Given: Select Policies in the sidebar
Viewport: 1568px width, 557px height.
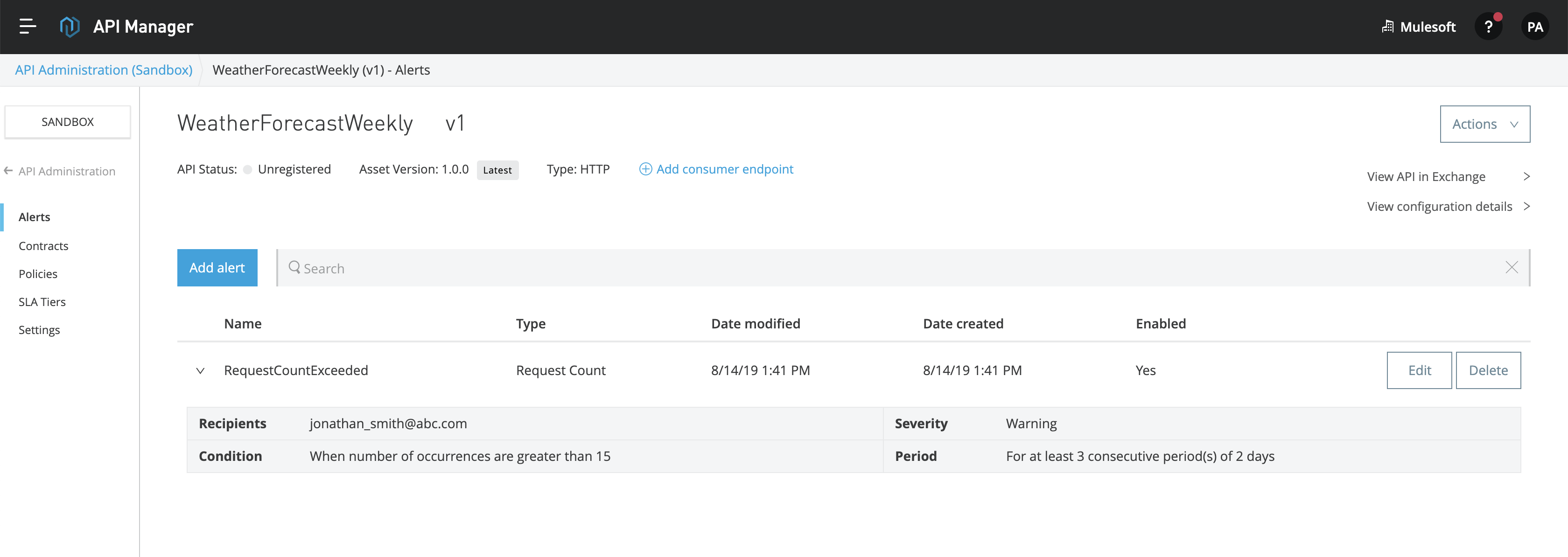Looking at the screenshot, I should [38, 274].
